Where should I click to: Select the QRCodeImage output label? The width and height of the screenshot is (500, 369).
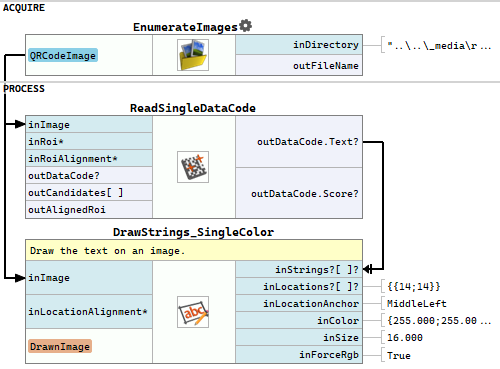[63, 55]
